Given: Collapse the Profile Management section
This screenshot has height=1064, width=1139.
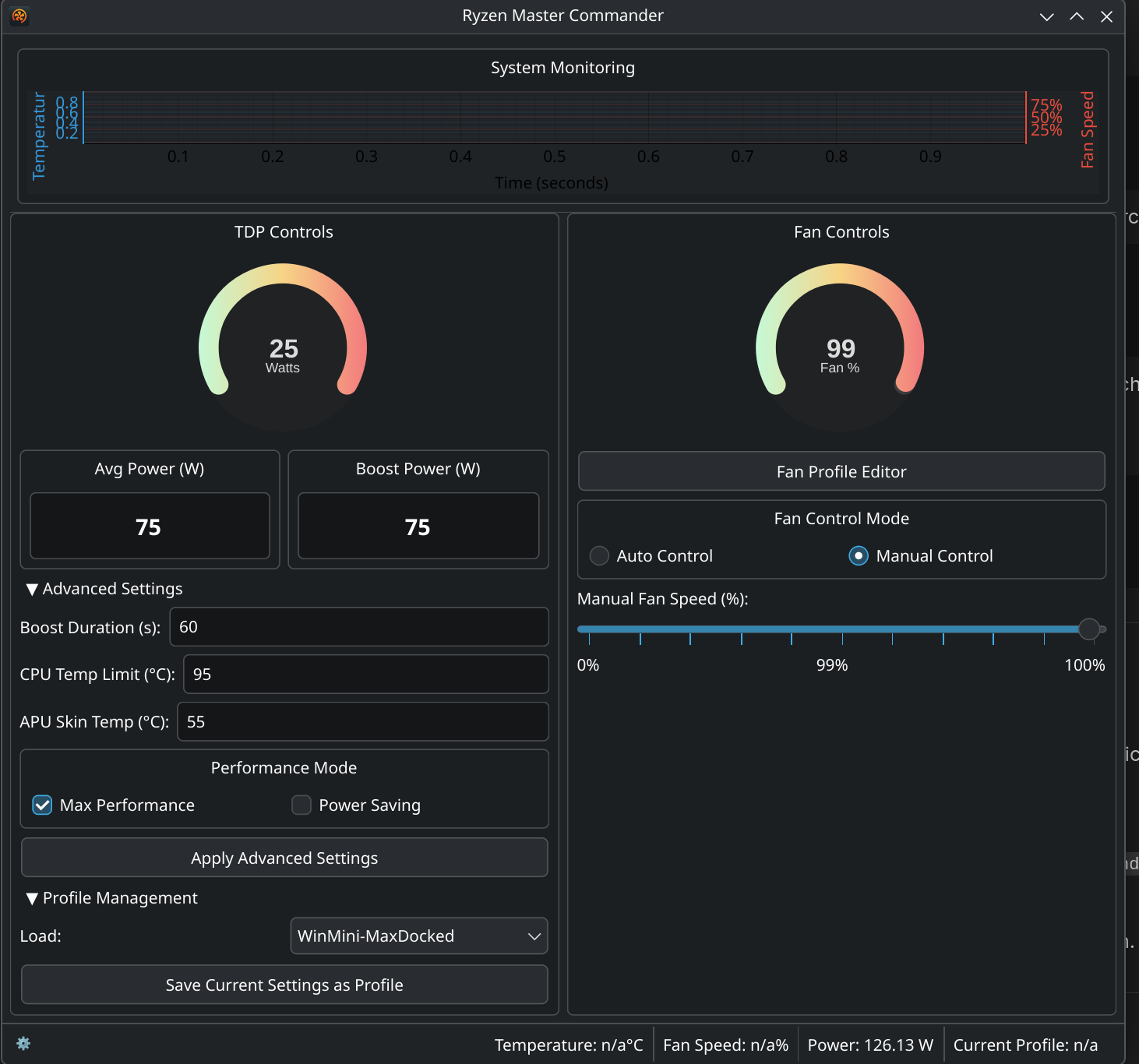Looking at the screenshot, I should pyautogui.click(x=112, y=898).
